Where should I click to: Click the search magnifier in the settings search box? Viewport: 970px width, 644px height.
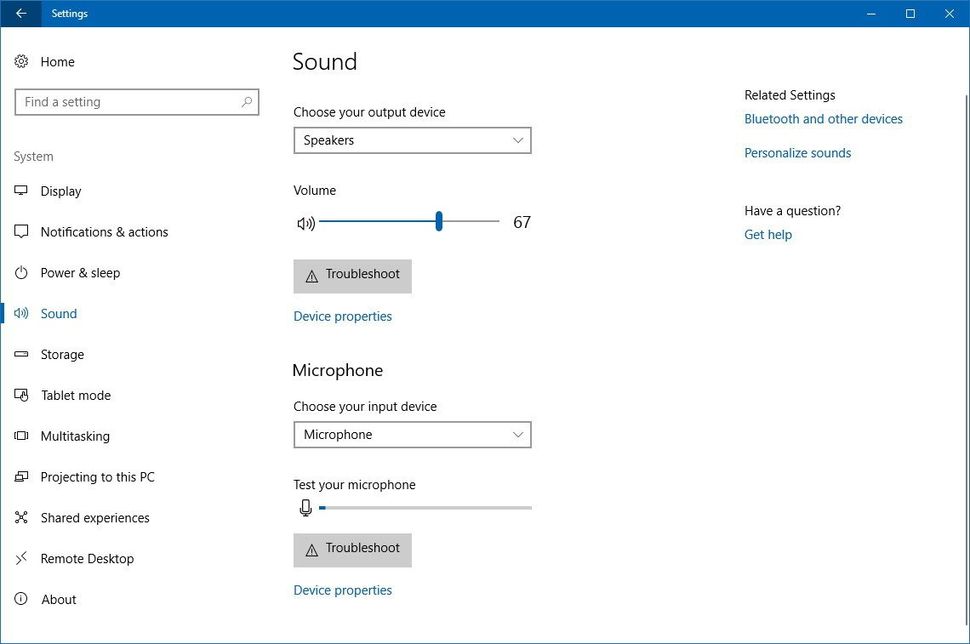246,102
